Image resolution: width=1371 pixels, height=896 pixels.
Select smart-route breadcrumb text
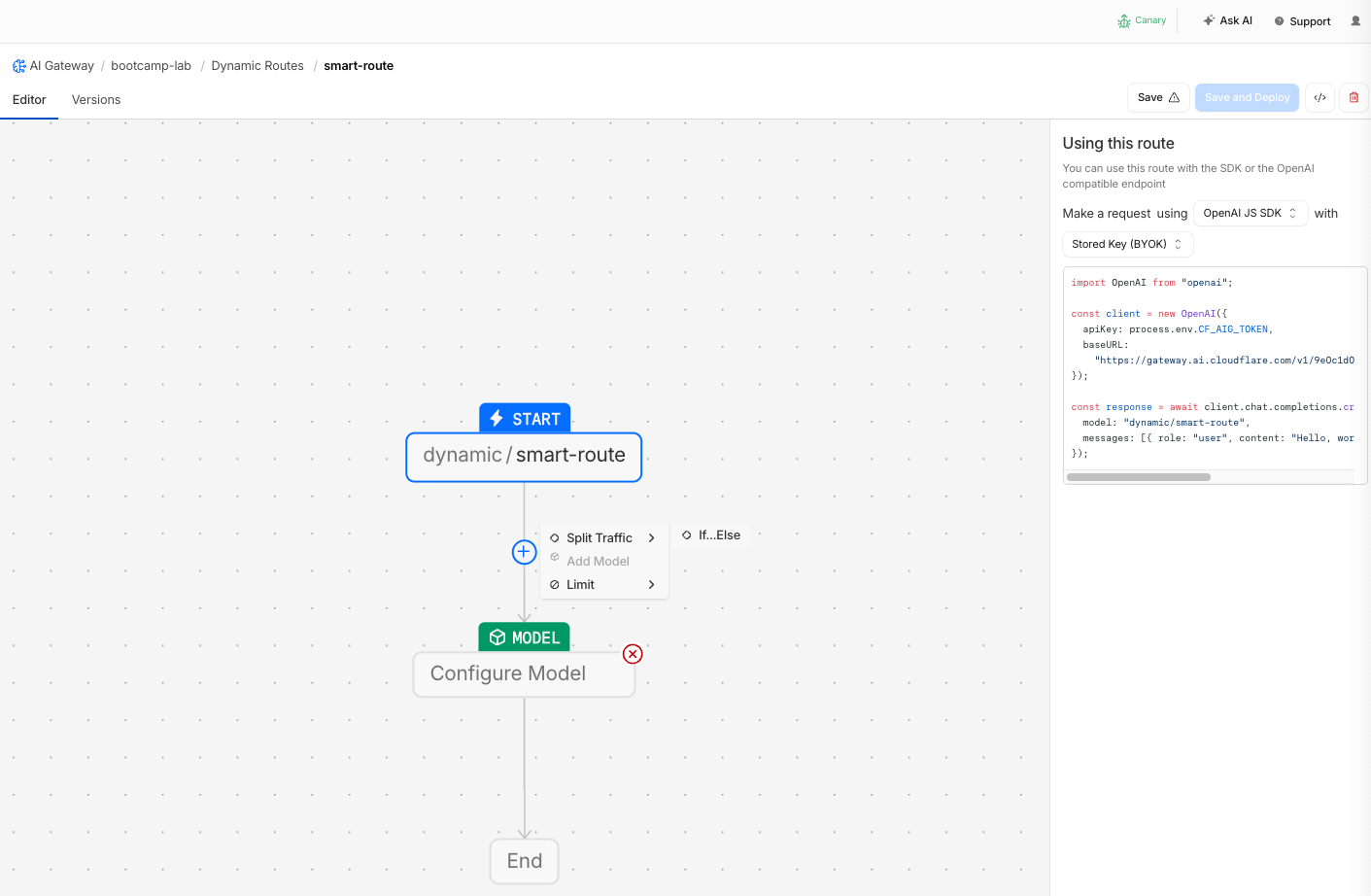tap(359, 66)
